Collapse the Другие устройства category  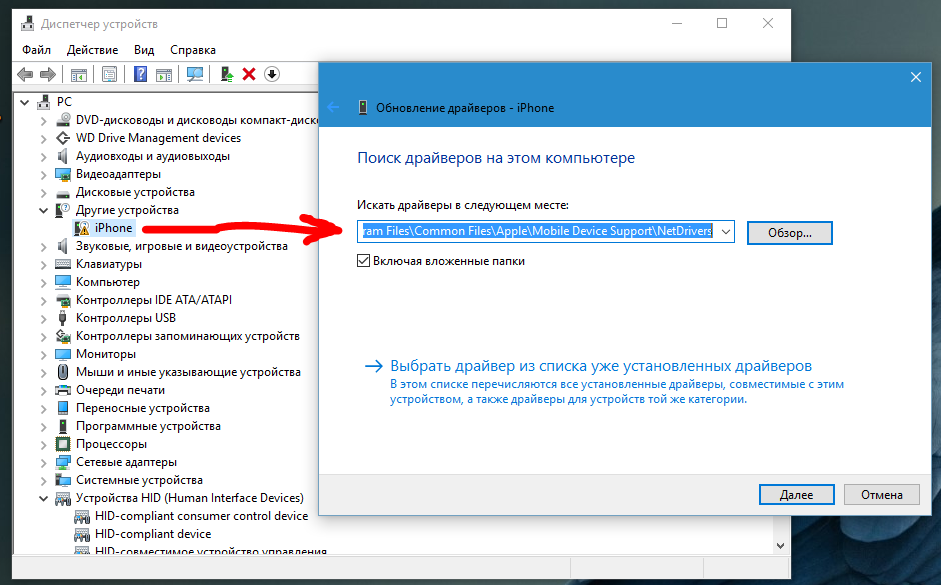(x=43, y=210)
